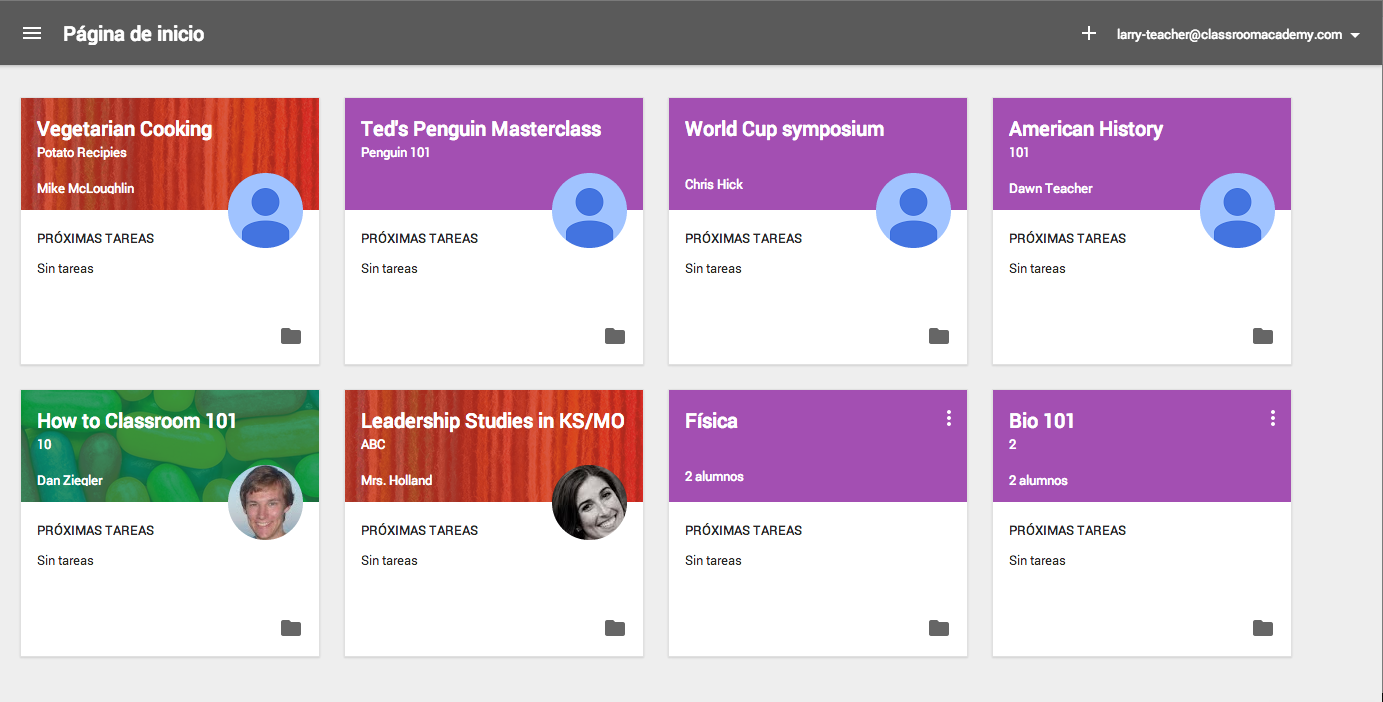Open Física class folder icon

(x=939, y=628)
